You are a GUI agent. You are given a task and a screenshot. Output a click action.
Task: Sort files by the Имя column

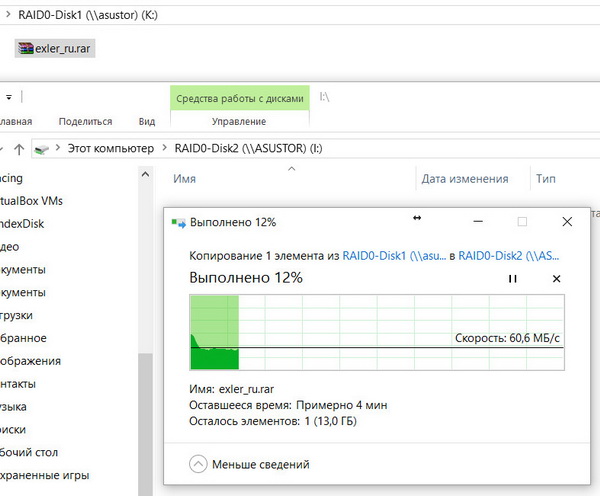coord(184,179)
